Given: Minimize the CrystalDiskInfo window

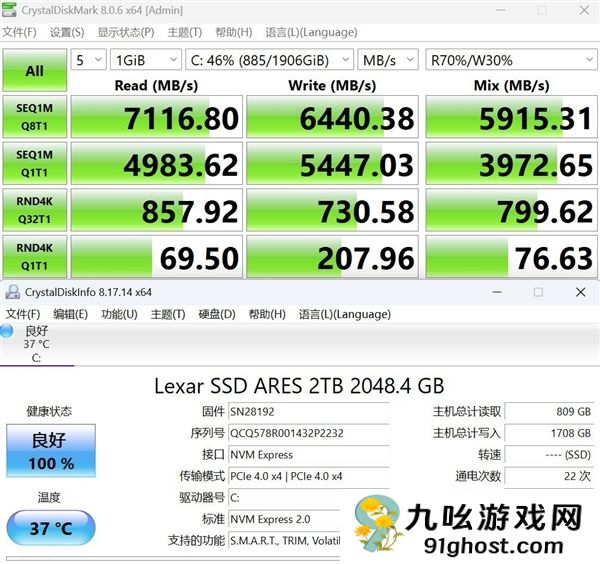Looking at the screenshot, I should [497, 292].
